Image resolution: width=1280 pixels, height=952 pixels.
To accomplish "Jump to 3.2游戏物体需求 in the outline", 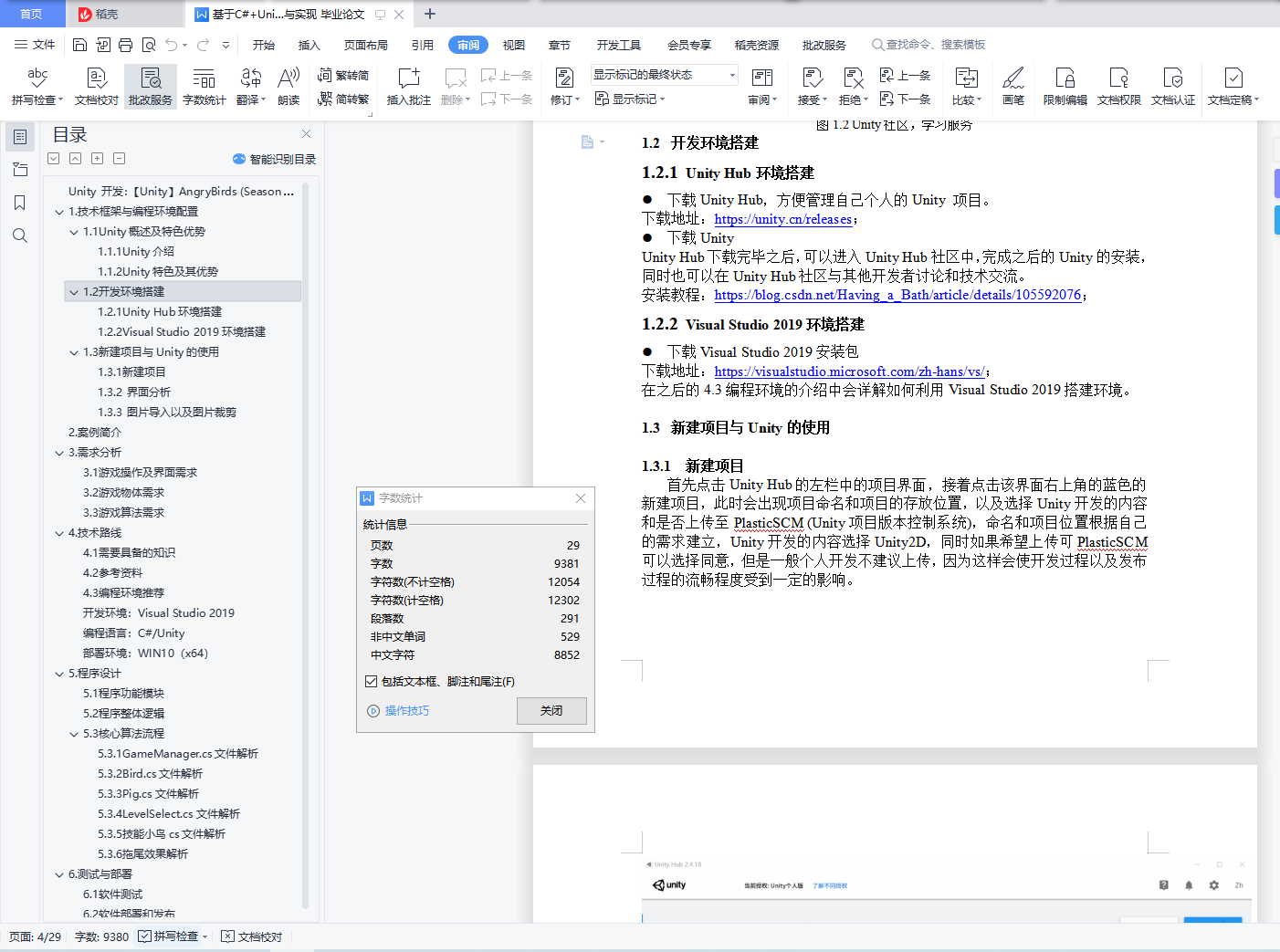I will coord(124,493).
